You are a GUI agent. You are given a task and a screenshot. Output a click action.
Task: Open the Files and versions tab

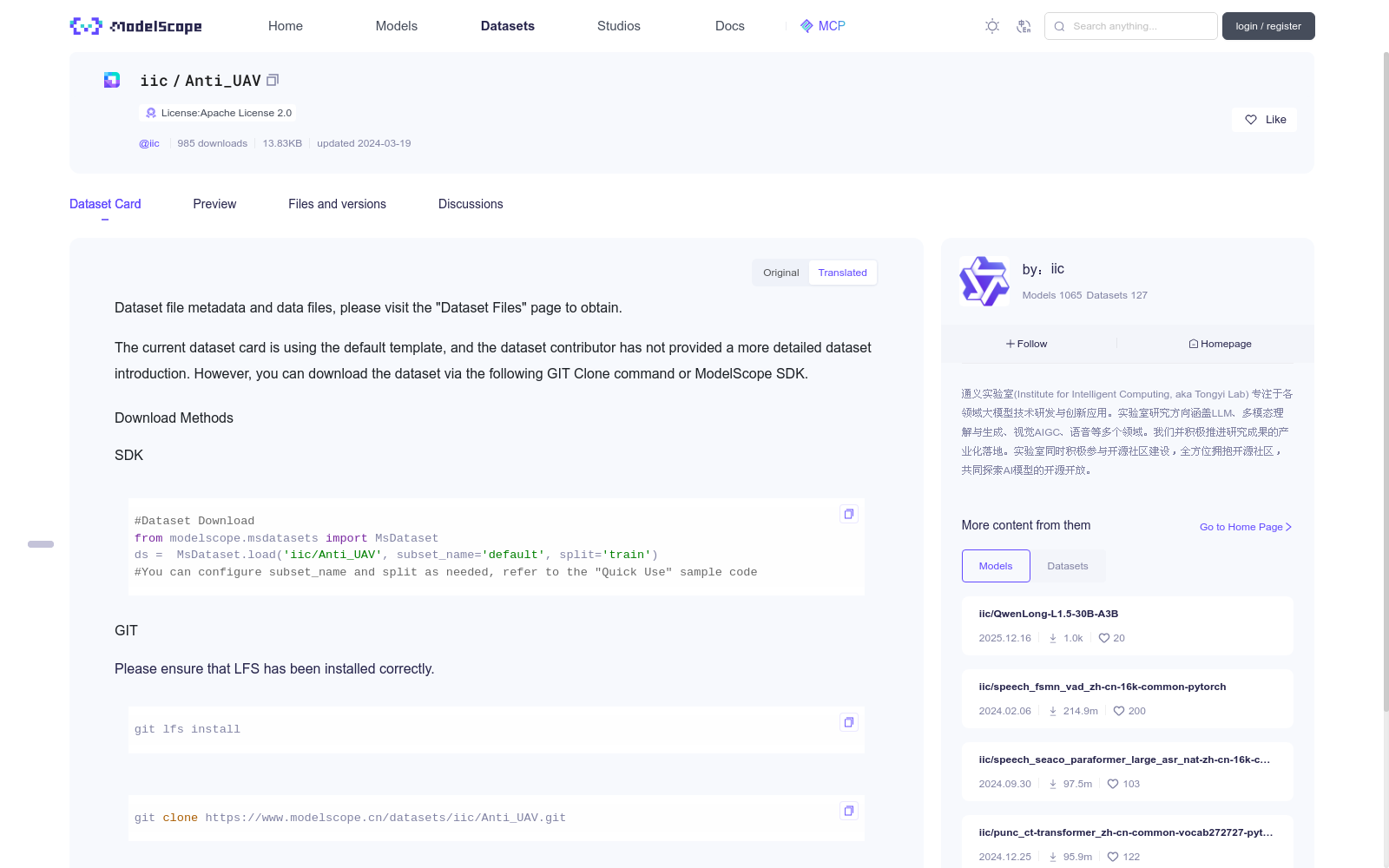(337, 204)
